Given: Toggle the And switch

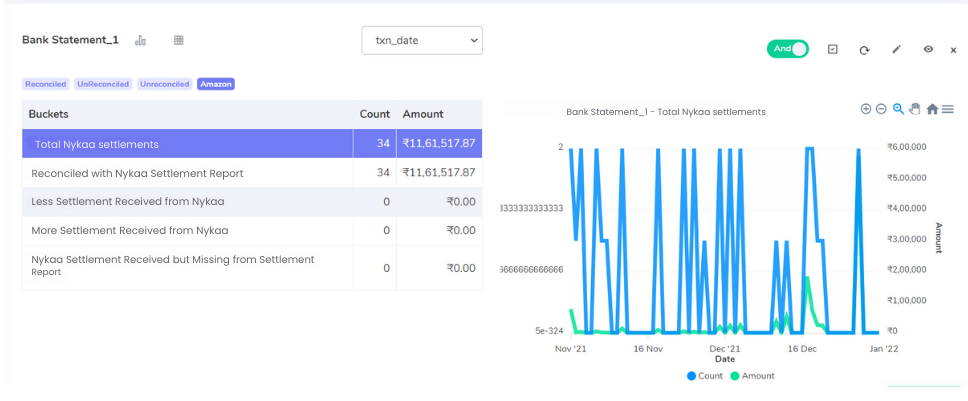Looking at the screenshot, I should [x=788, y=49].
